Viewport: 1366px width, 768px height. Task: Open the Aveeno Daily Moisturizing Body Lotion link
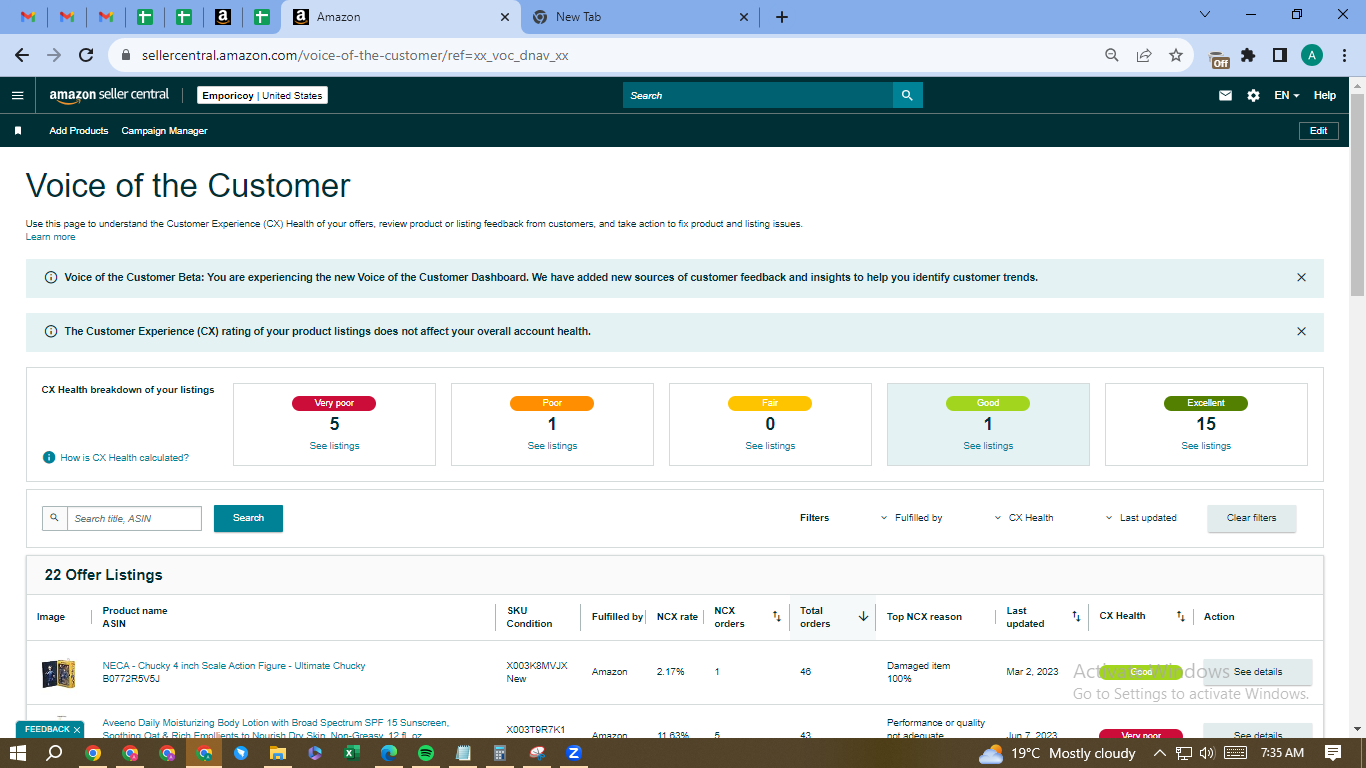(x=276, y=728)
